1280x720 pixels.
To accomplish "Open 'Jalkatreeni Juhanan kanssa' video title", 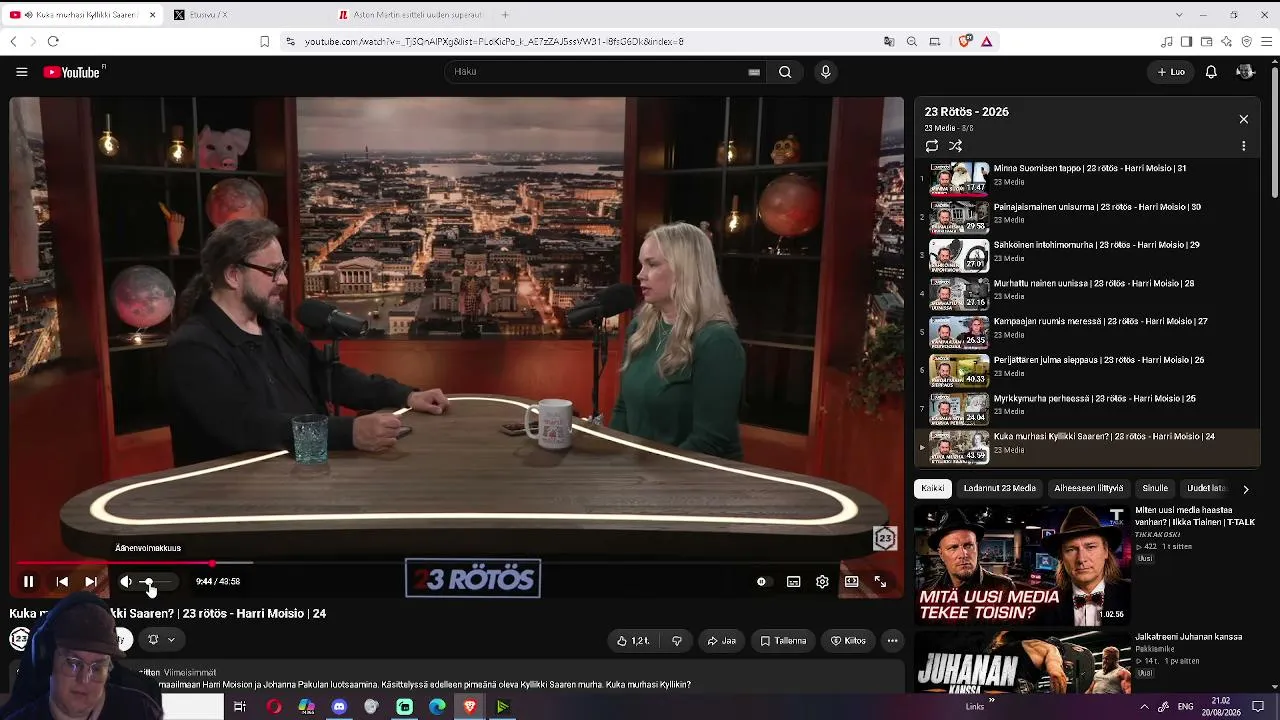I will tap(1188, 637).
